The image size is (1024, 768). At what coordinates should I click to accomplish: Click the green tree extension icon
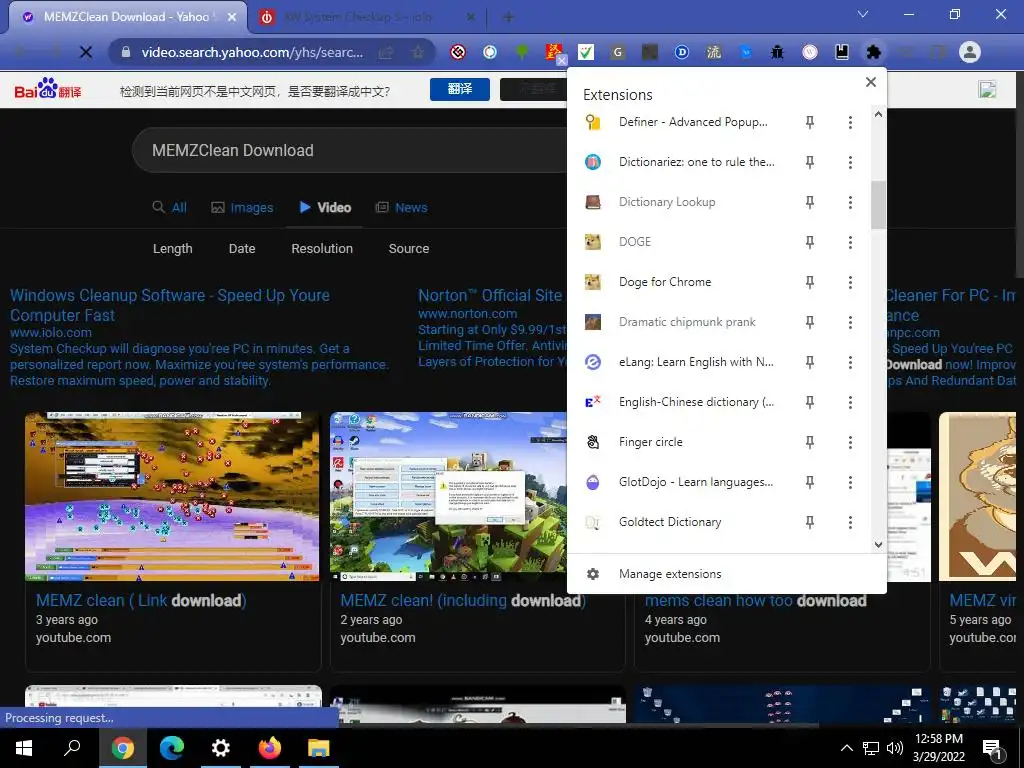[x=522, y=52]
